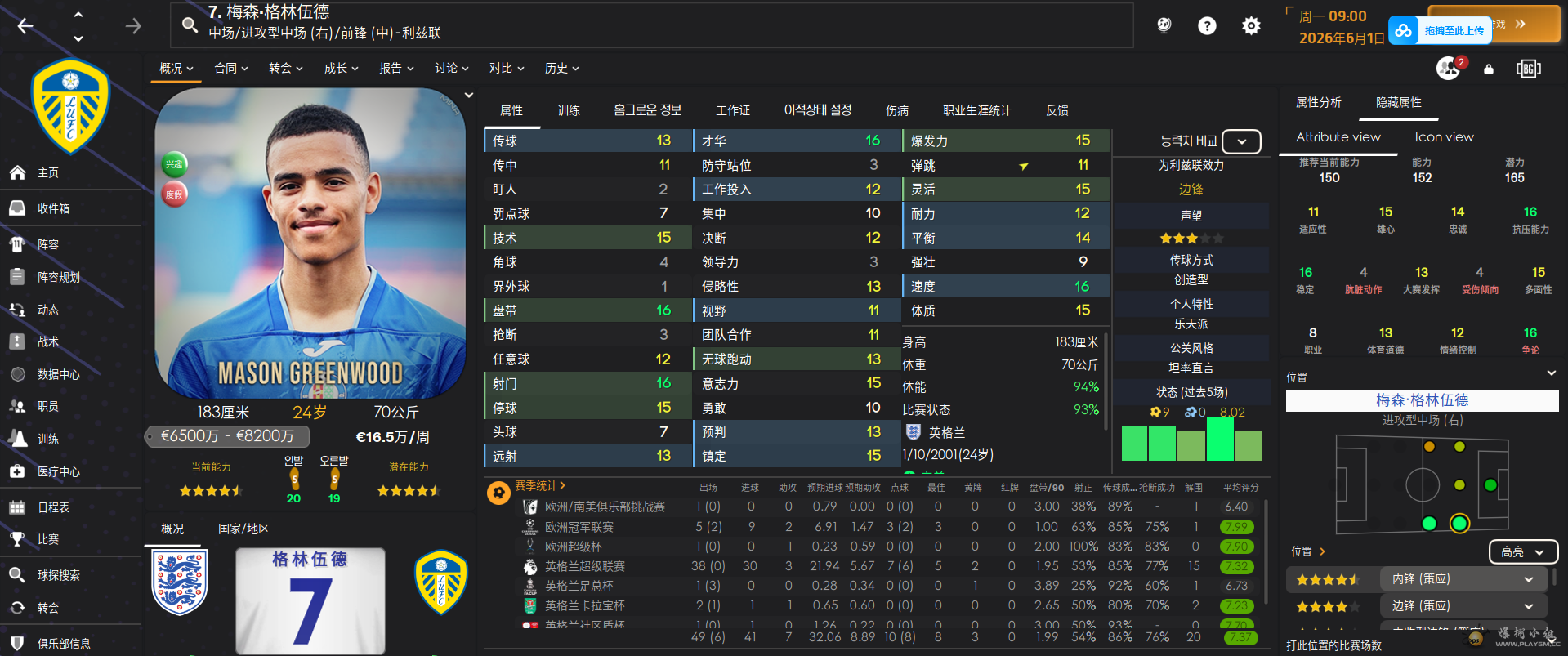This screenshot has height=656, width=1568.
Task: Open player comparison icon with badge 2
Action: tap(1450, 68)
